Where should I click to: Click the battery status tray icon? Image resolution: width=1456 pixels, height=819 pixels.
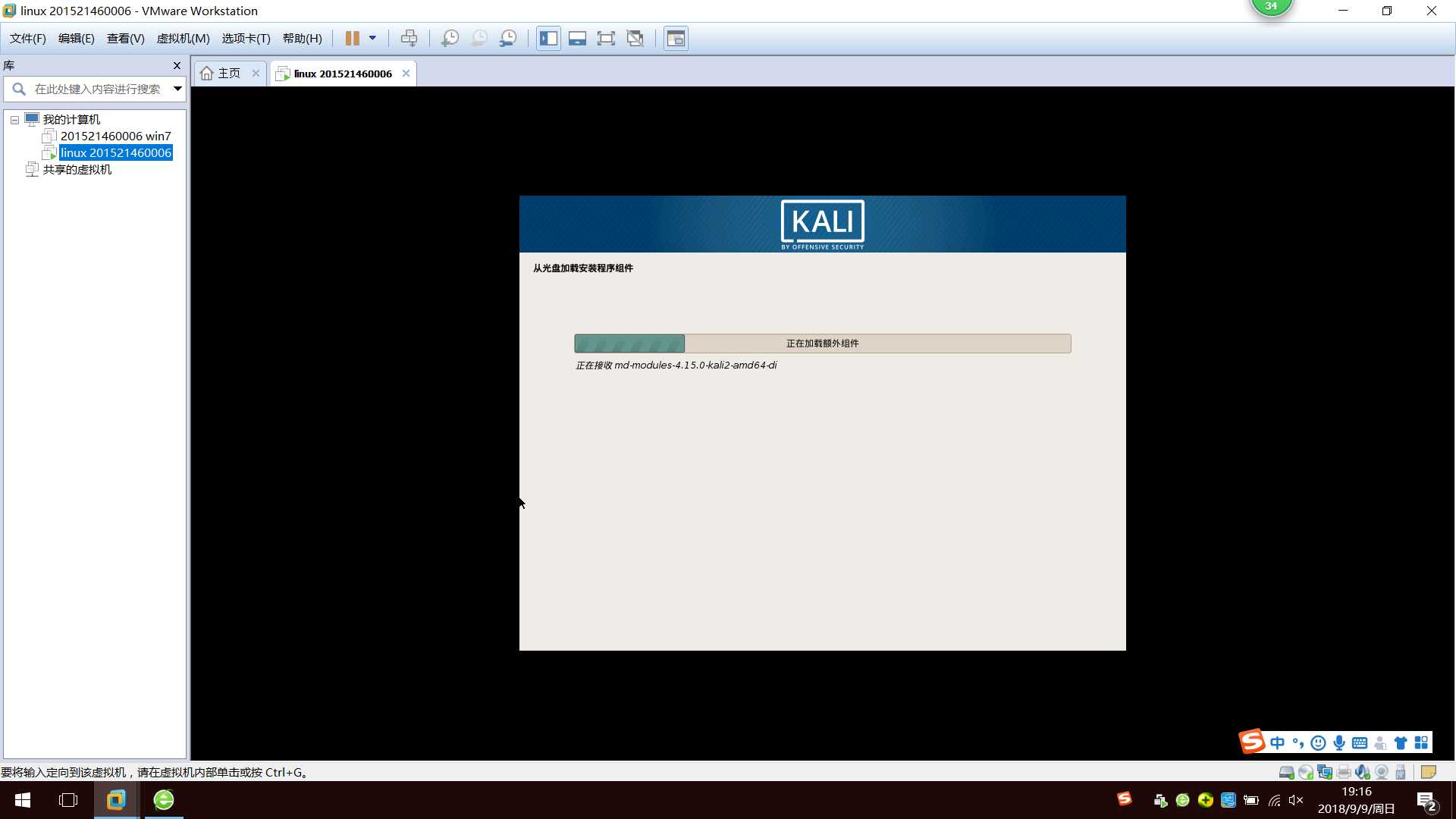pos(1251,800)
